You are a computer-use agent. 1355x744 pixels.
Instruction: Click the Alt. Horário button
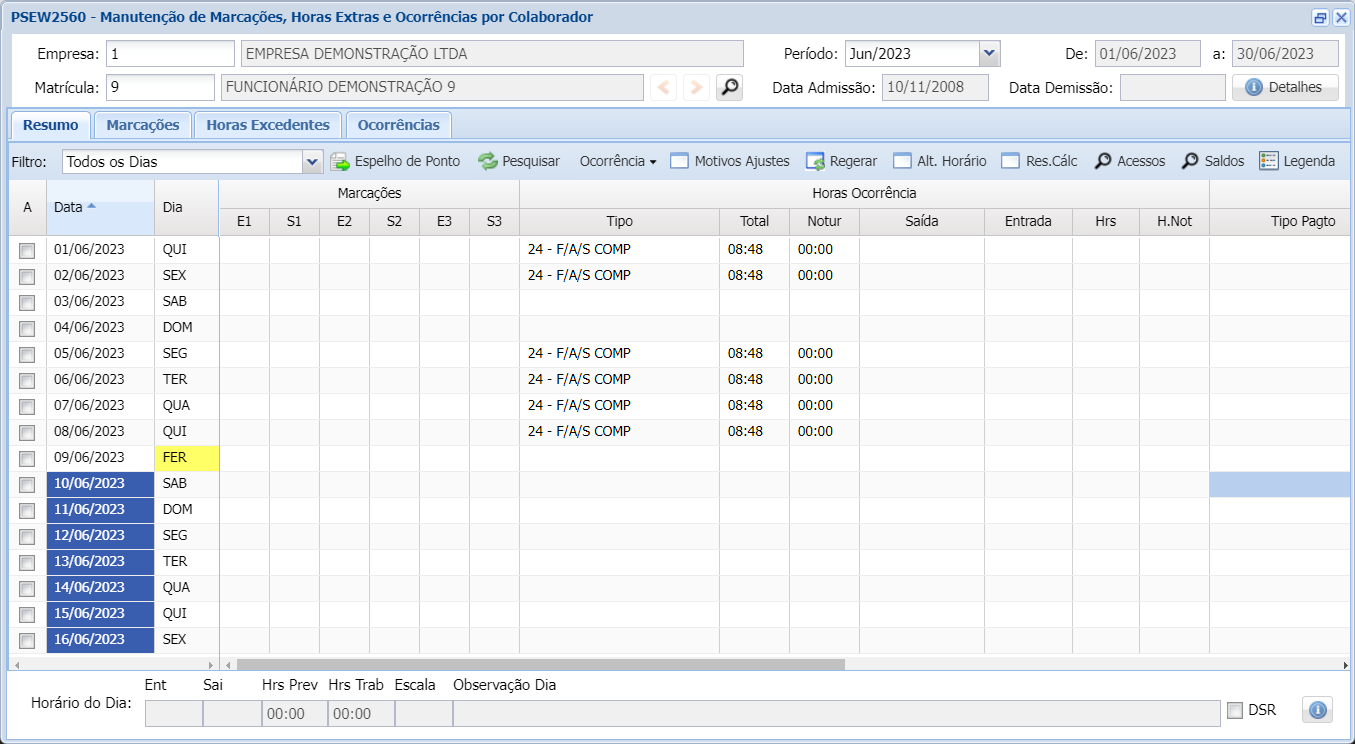click(939, 161)
